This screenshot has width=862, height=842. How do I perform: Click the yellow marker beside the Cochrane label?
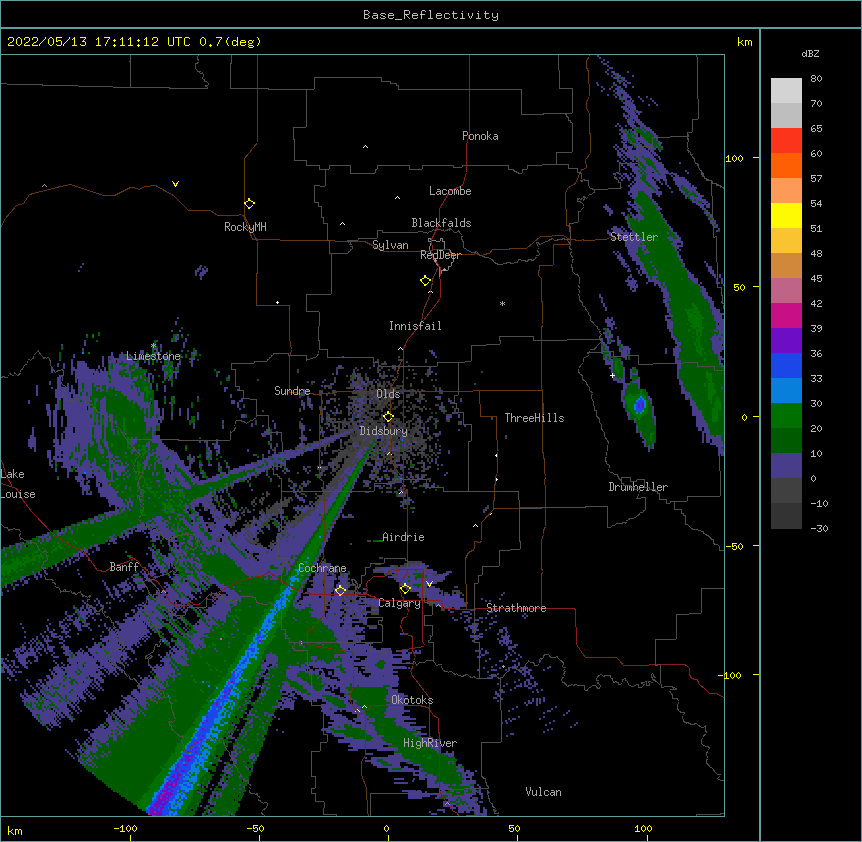[x=340, y=591]
